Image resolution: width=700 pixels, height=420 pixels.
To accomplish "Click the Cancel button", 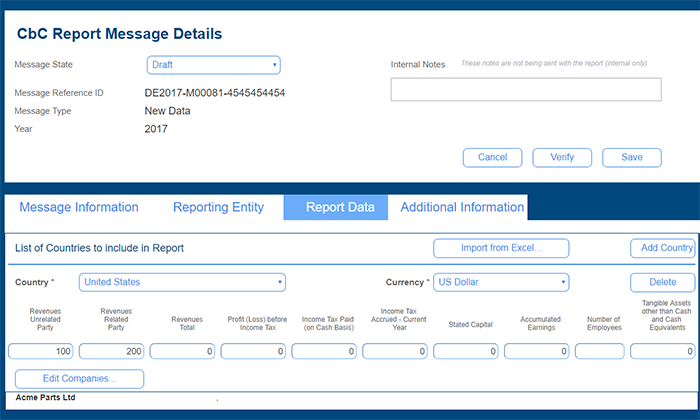I will pyautogui.click(x=492, y=157).
